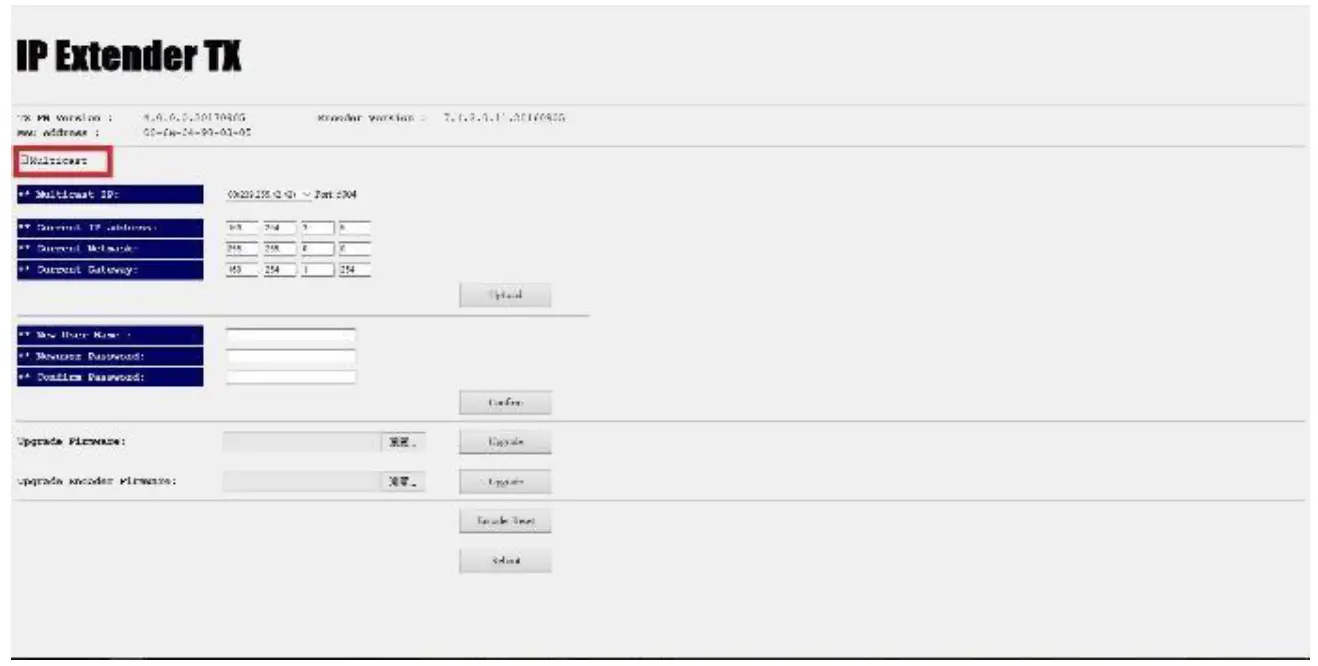
Task: Edit second octet of Current Netmask
Action: pyautogui.click(x=279, y=249)
